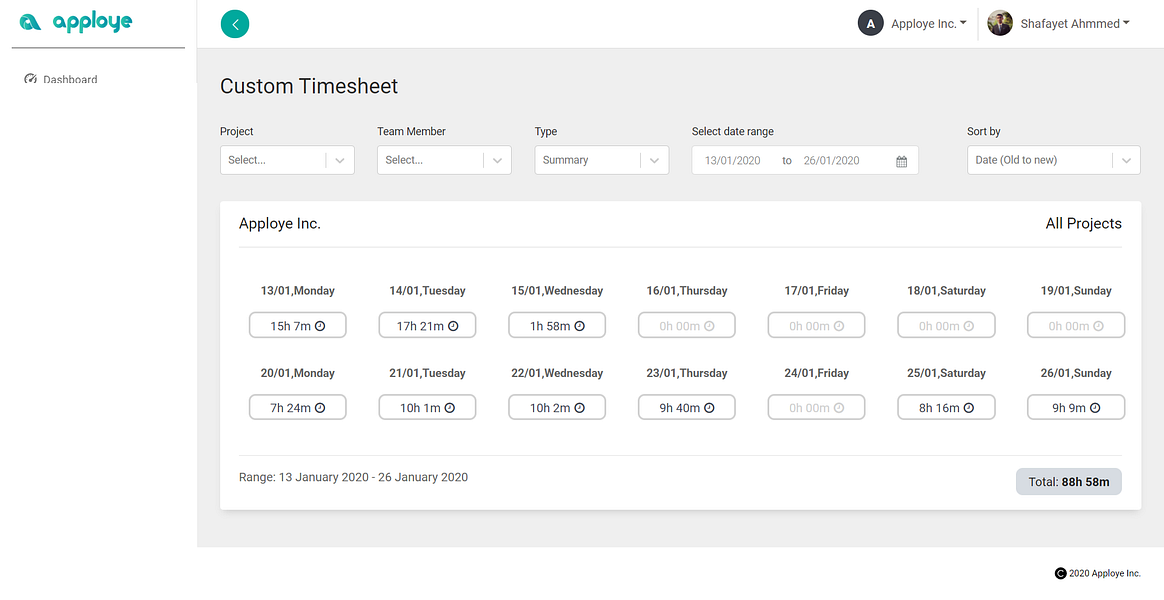This screenshot has width=1164, height=600.
Task: Open the 10h 2m entry for 22/01 Wednesday
Action: (557, 408)
